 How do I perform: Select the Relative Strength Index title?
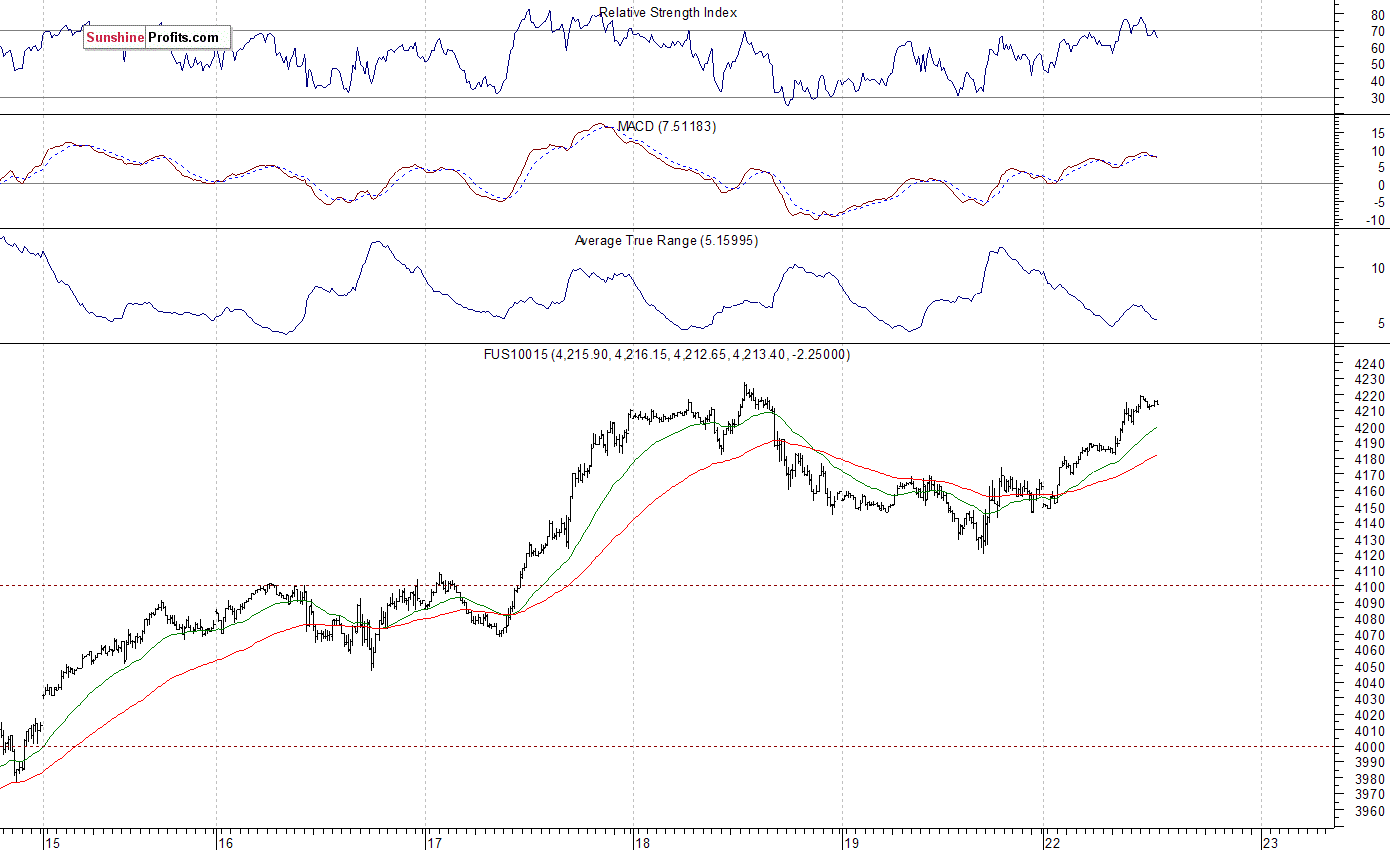pos(668,13)
